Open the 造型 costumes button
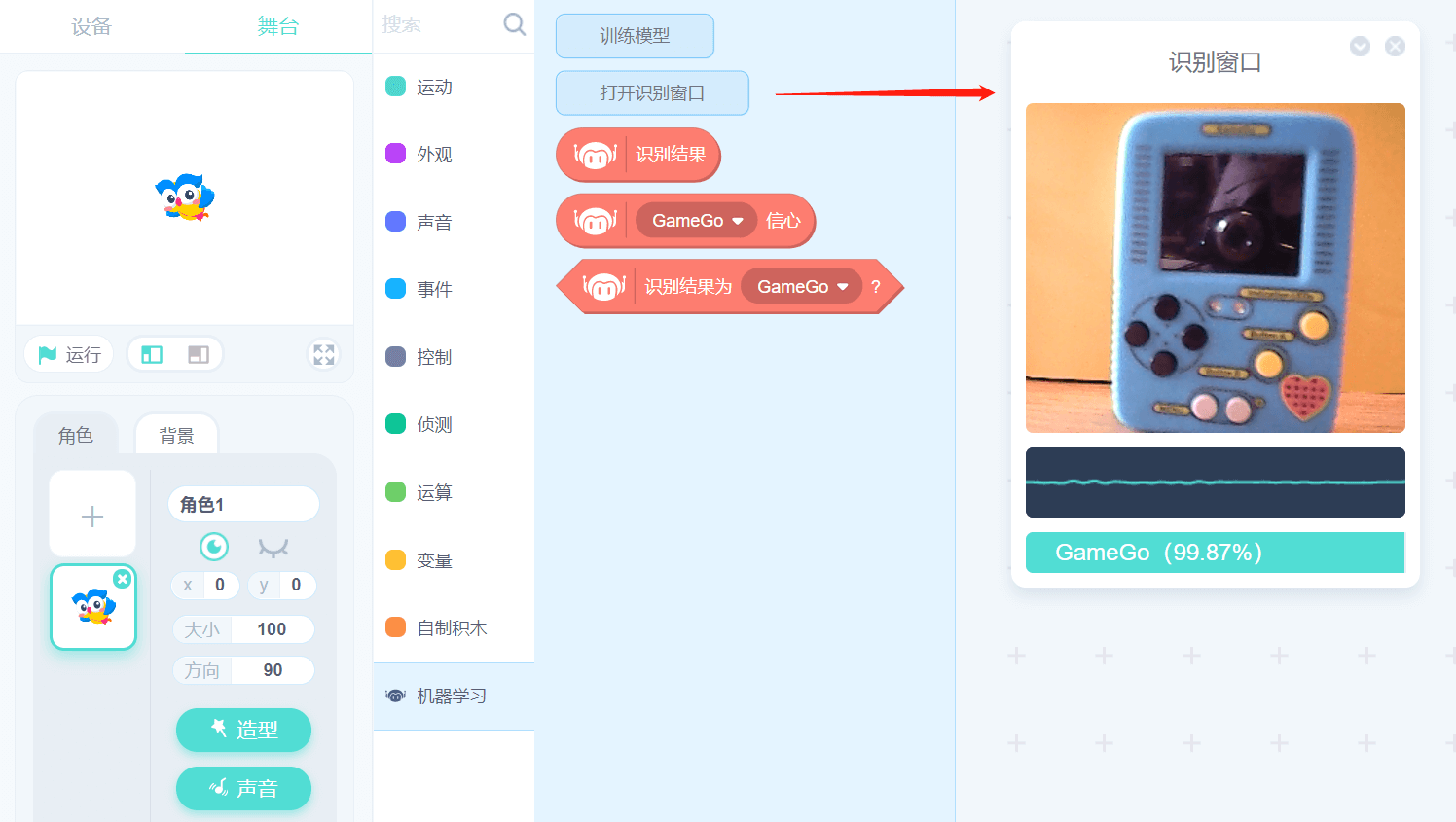This screenshot has width=1456, height=822. 243,730
